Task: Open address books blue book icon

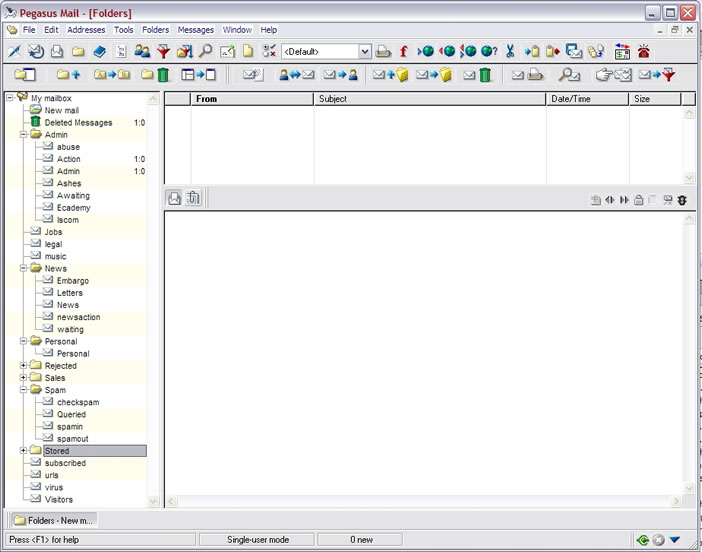Action: coord(99,51)
